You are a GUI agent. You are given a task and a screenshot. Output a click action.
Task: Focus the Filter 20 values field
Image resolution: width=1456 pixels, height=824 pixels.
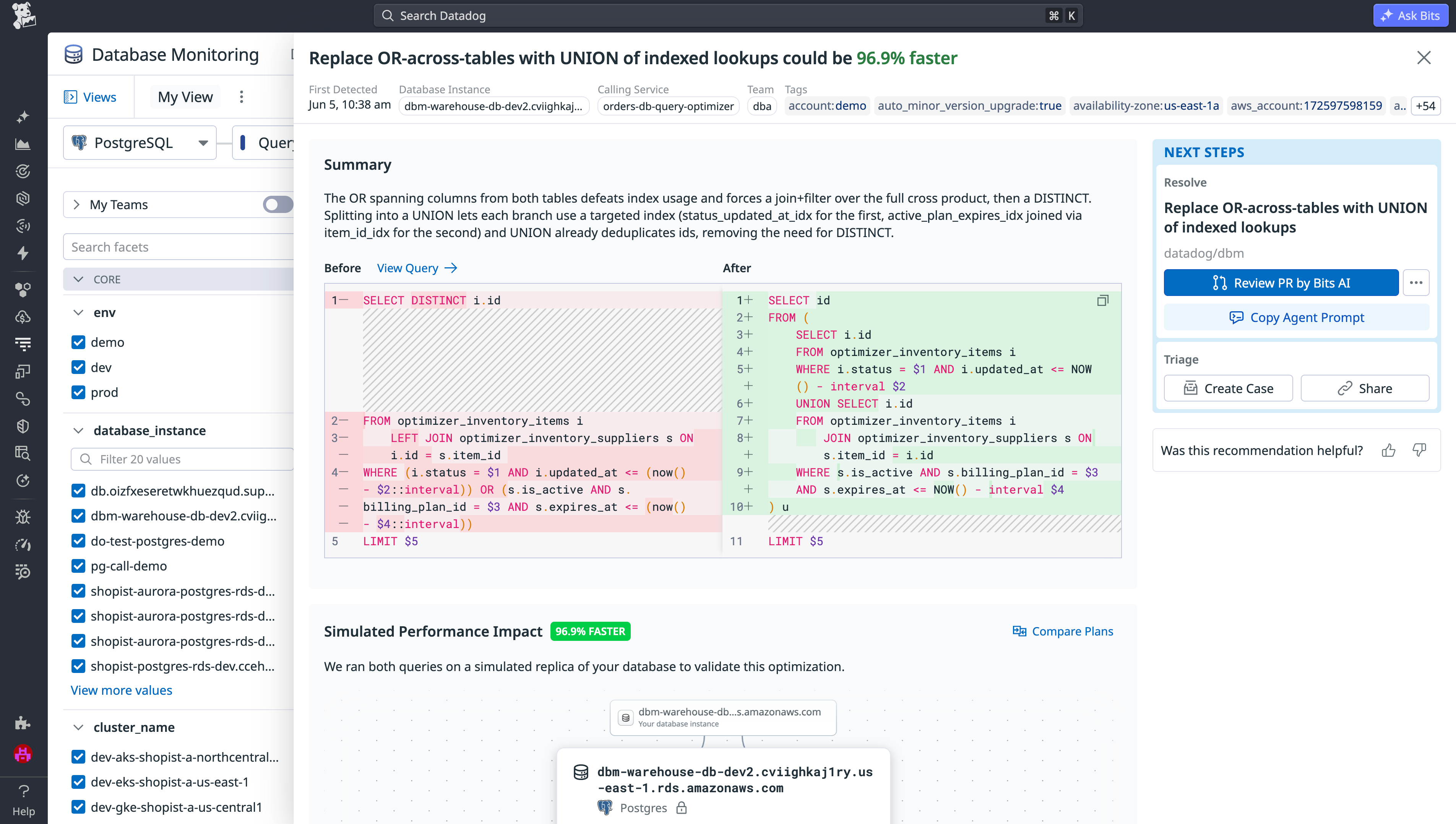click(x=182, y=459)
